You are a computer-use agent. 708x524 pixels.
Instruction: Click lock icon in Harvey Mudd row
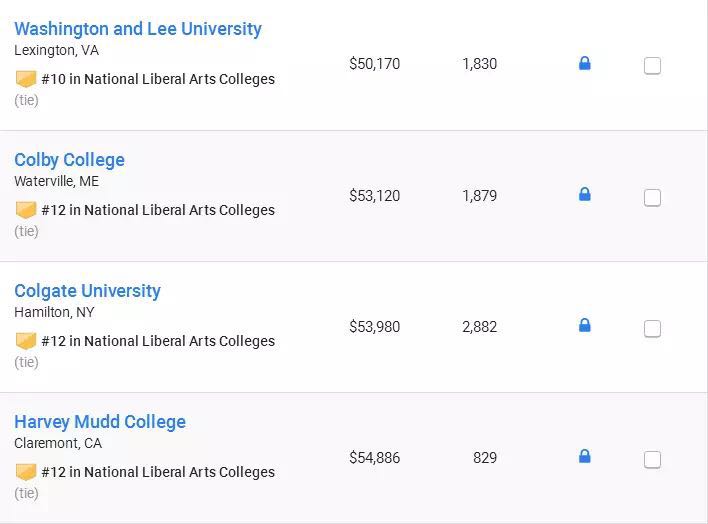tap(585, 457)
